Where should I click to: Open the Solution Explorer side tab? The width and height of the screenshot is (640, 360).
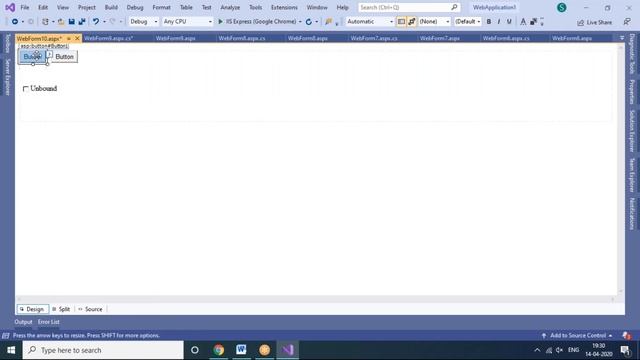click(x=632, y=131)
